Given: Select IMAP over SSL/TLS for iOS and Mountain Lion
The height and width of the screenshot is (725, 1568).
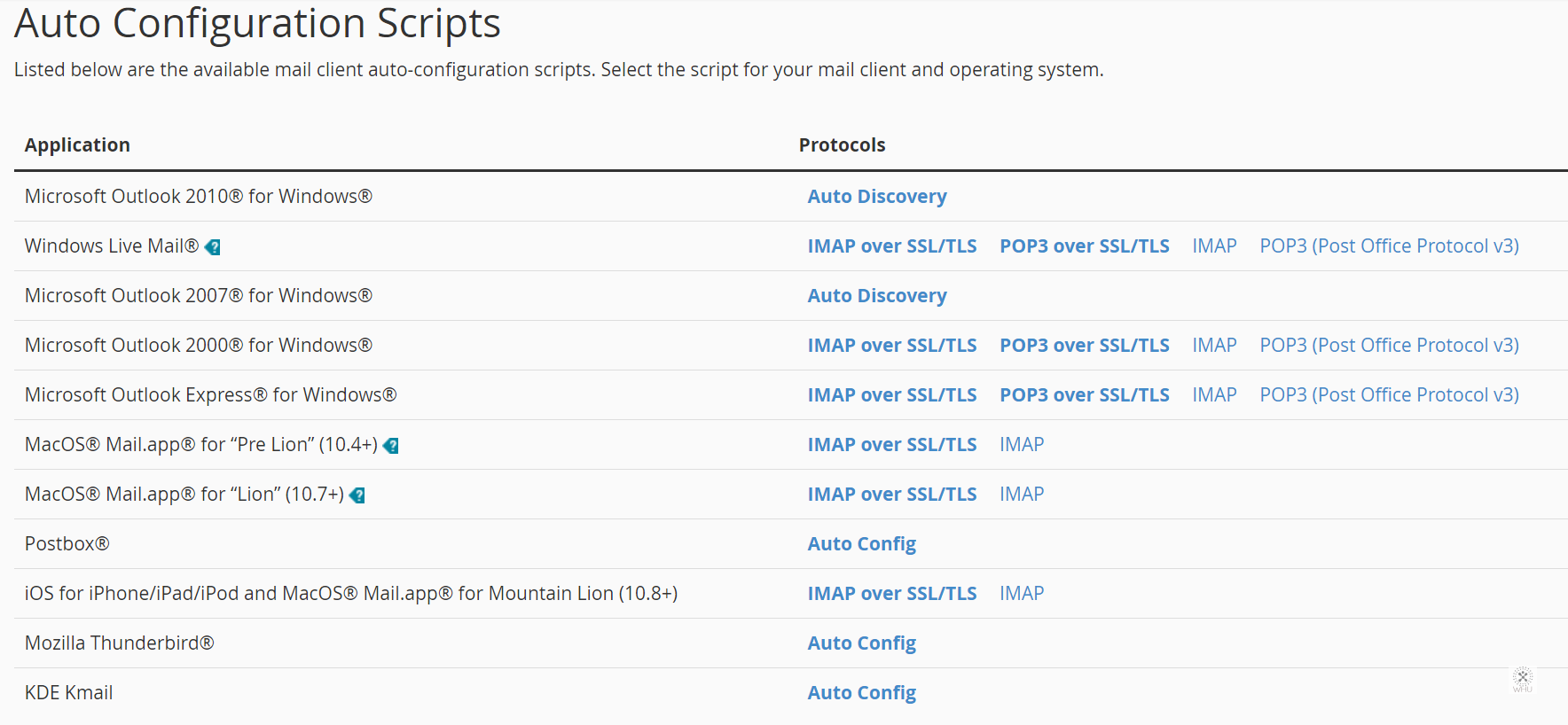Looking at the screenshot, I should [892, 594].
